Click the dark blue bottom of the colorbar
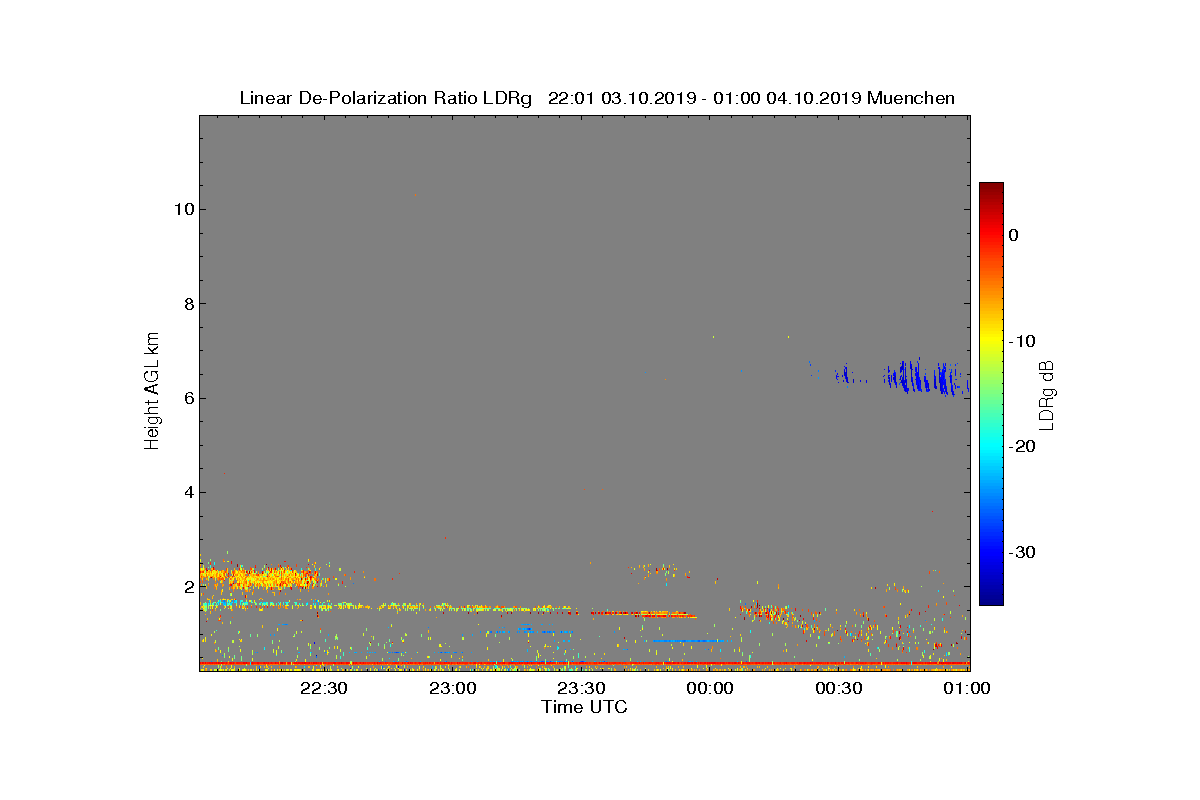Viewport: 1200px width, 800px height. point(991,597)
